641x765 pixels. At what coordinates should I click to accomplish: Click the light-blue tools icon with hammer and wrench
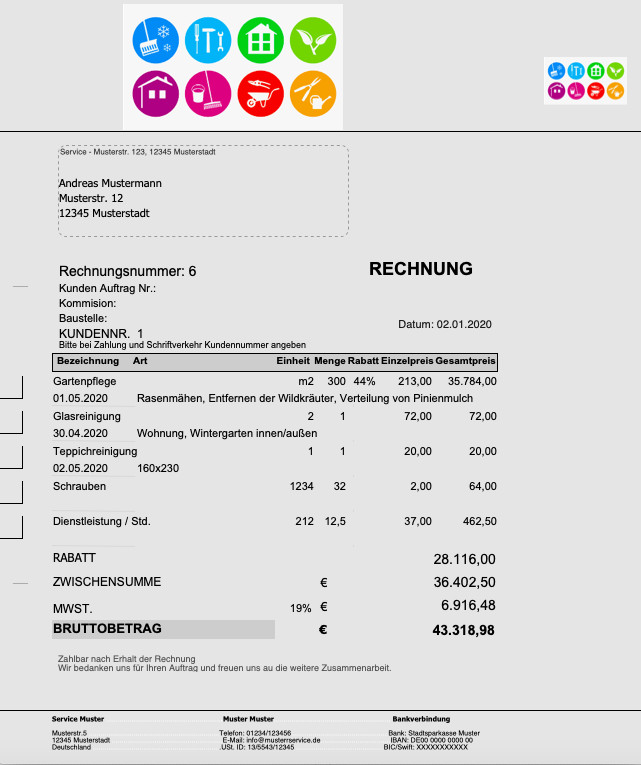208,40
